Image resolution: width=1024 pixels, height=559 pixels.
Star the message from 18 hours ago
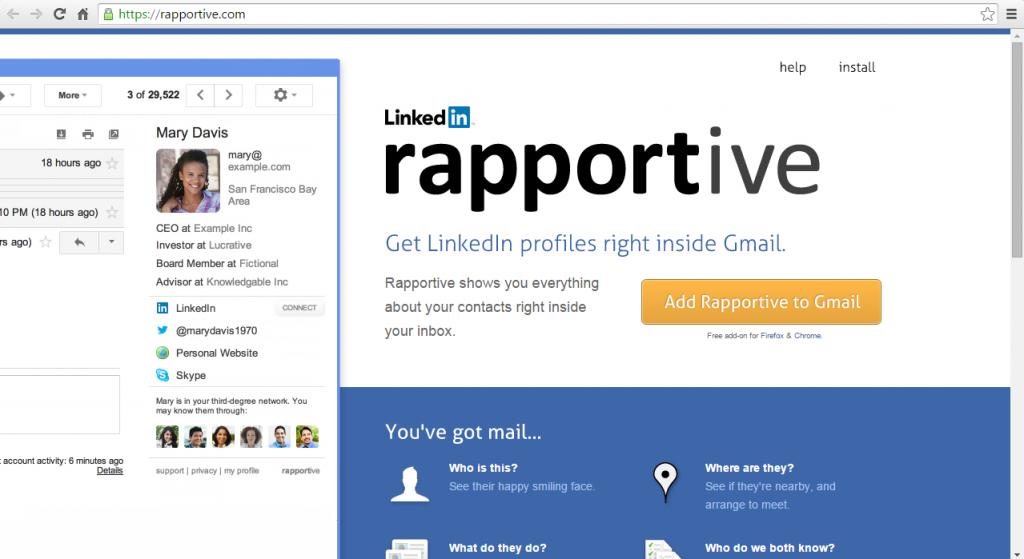112,163
